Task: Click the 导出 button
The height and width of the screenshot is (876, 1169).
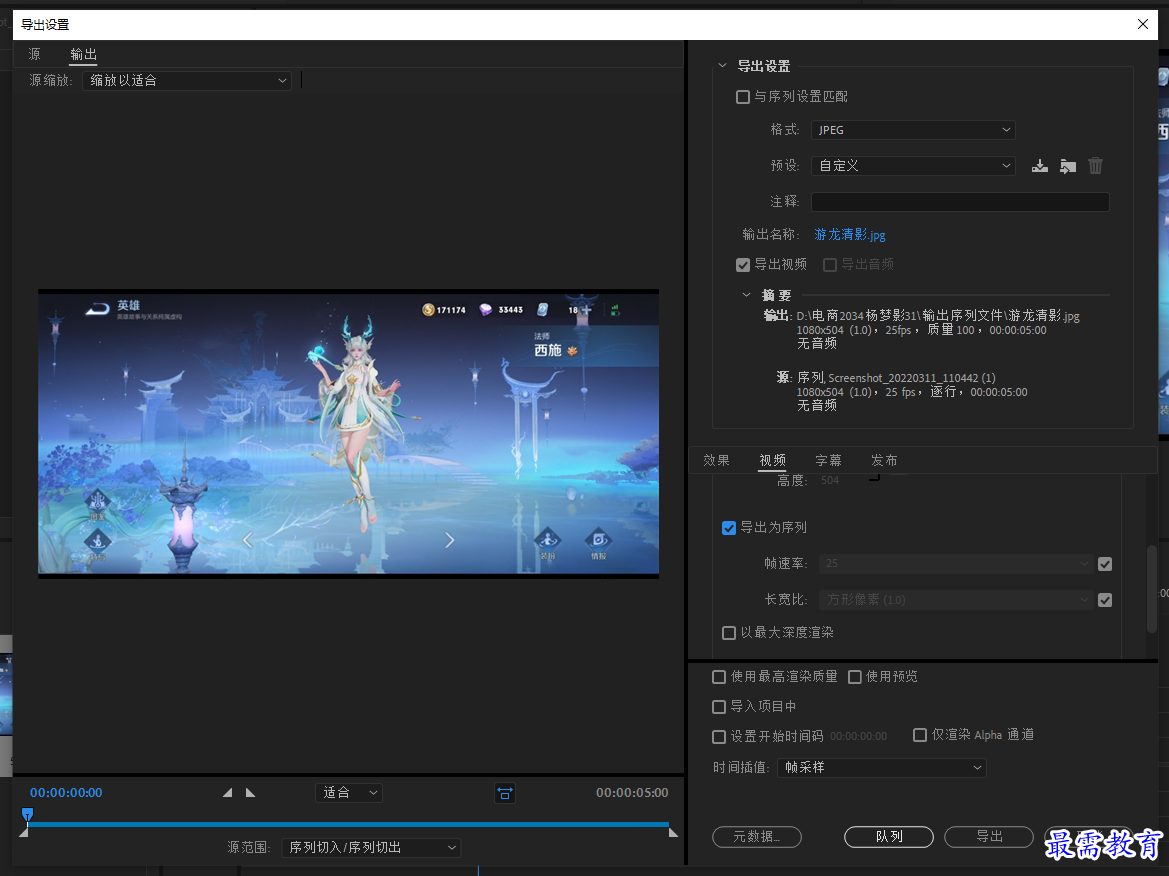Action: pyautogui.click(x=989, y=837)
